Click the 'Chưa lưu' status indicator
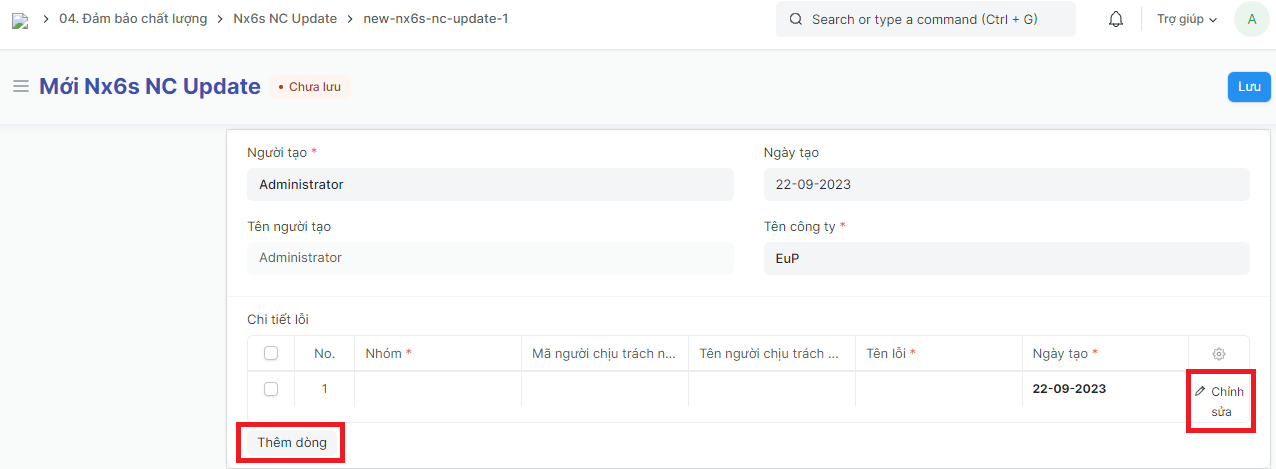The width and height of the screenshot is (1276, 469). click(x=310, y=87)
